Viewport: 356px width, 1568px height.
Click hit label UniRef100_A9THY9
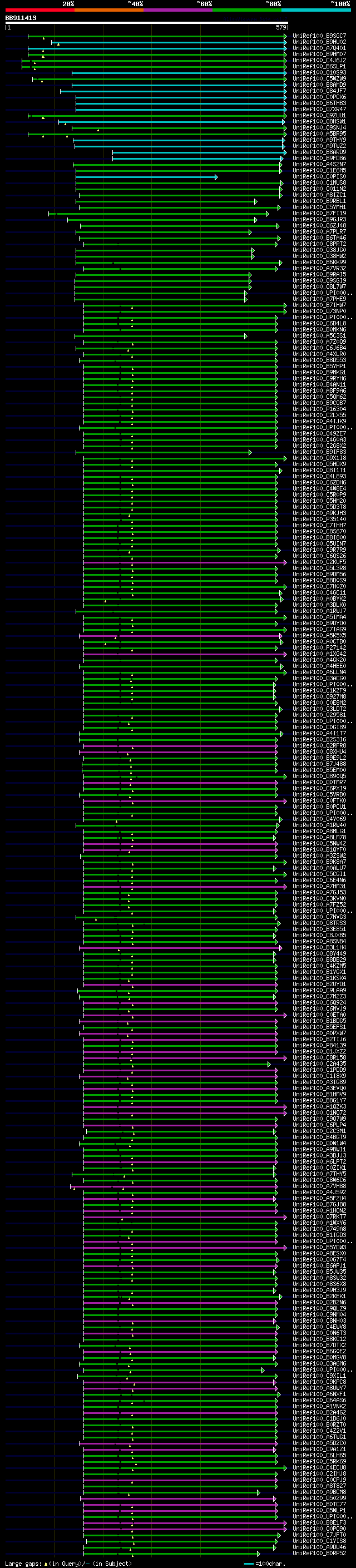click(319, 140)
